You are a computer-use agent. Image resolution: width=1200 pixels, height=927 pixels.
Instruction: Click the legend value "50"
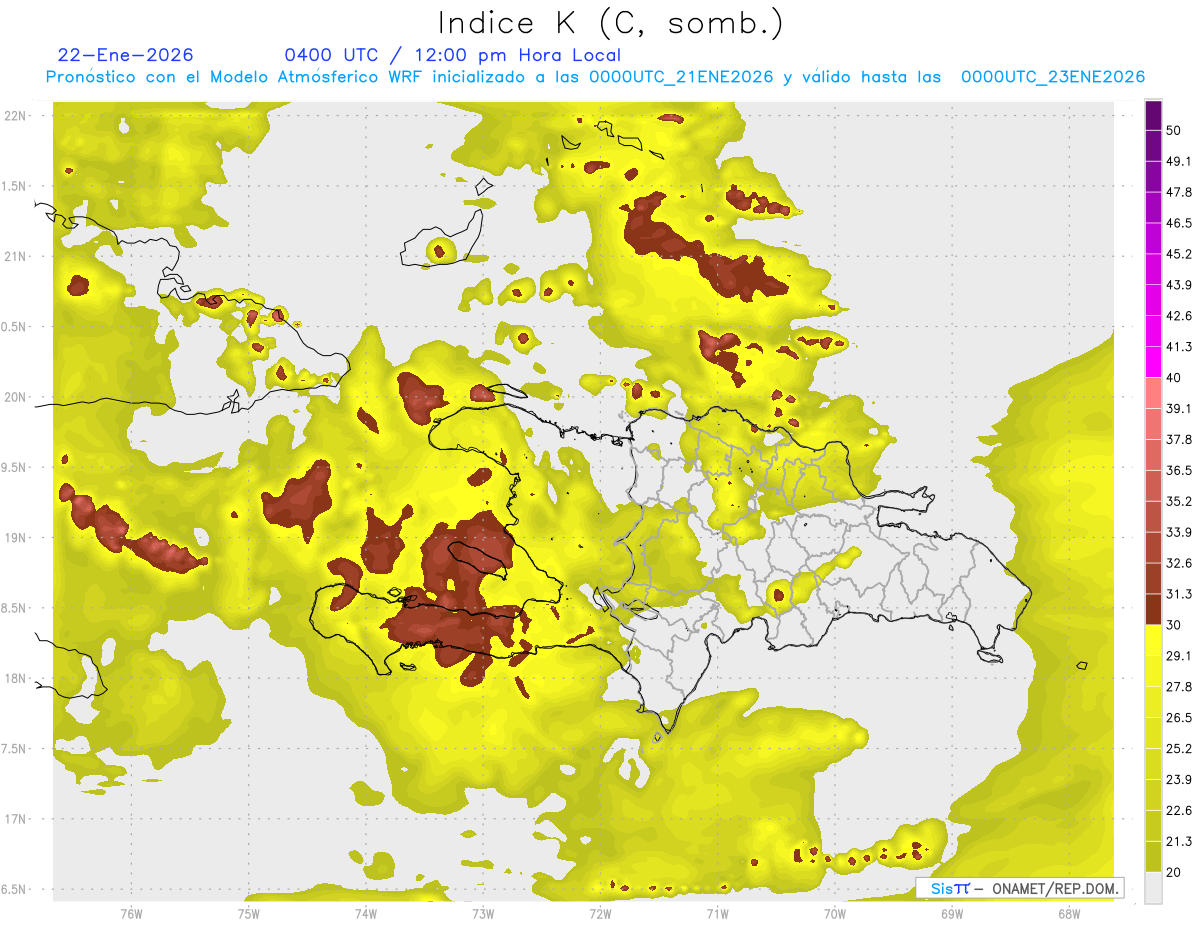point(1174,130)
